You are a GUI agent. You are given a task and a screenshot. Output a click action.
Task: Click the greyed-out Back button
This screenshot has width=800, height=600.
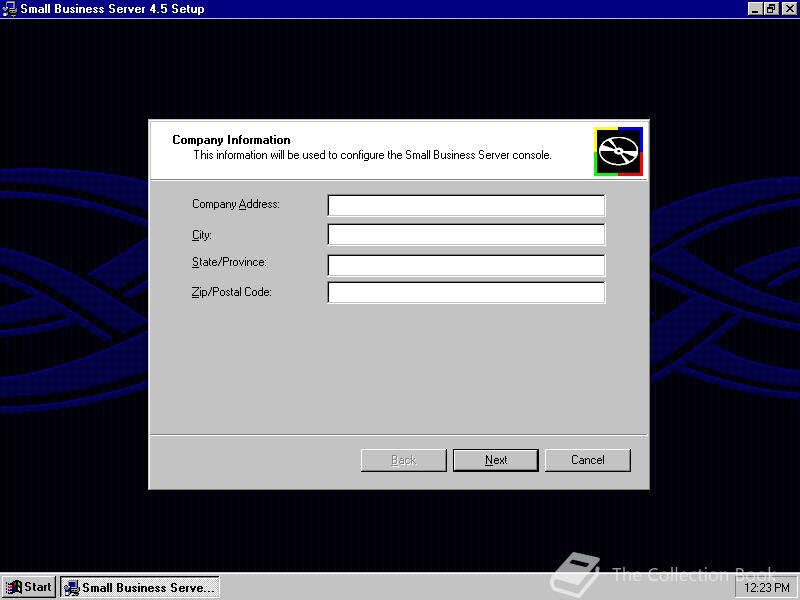tap(404, 460)
